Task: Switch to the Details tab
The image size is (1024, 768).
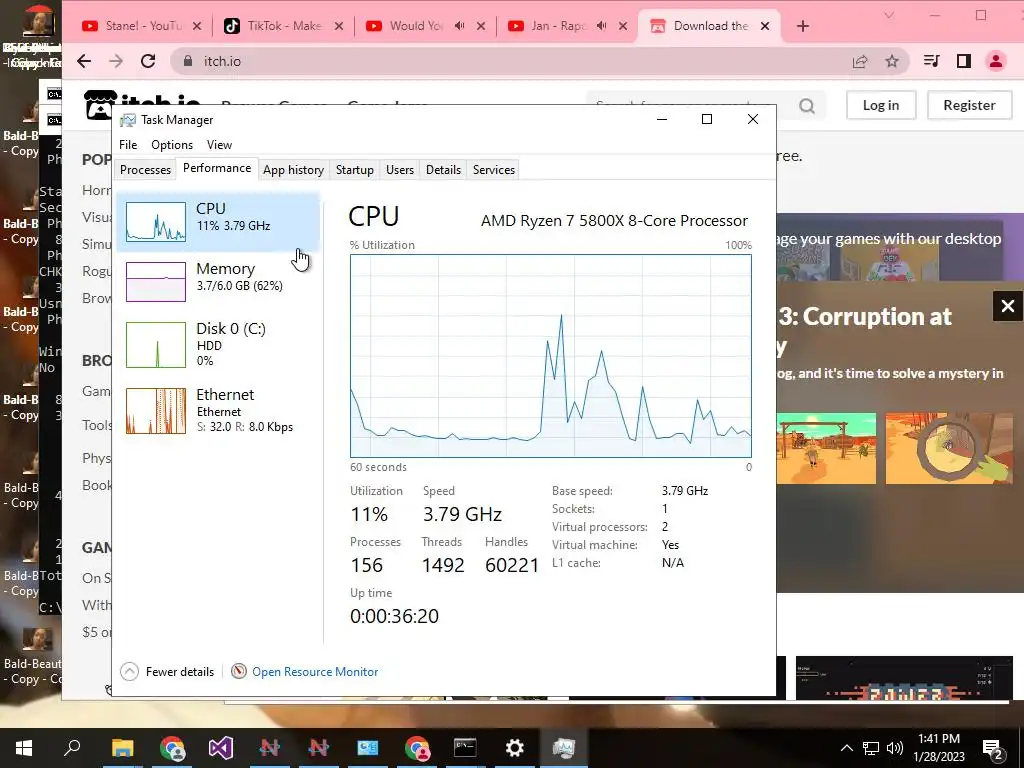Action: pos(443,170)
